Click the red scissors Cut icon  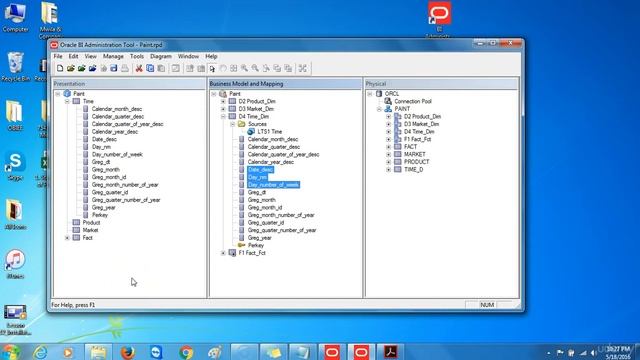[139, 68]
